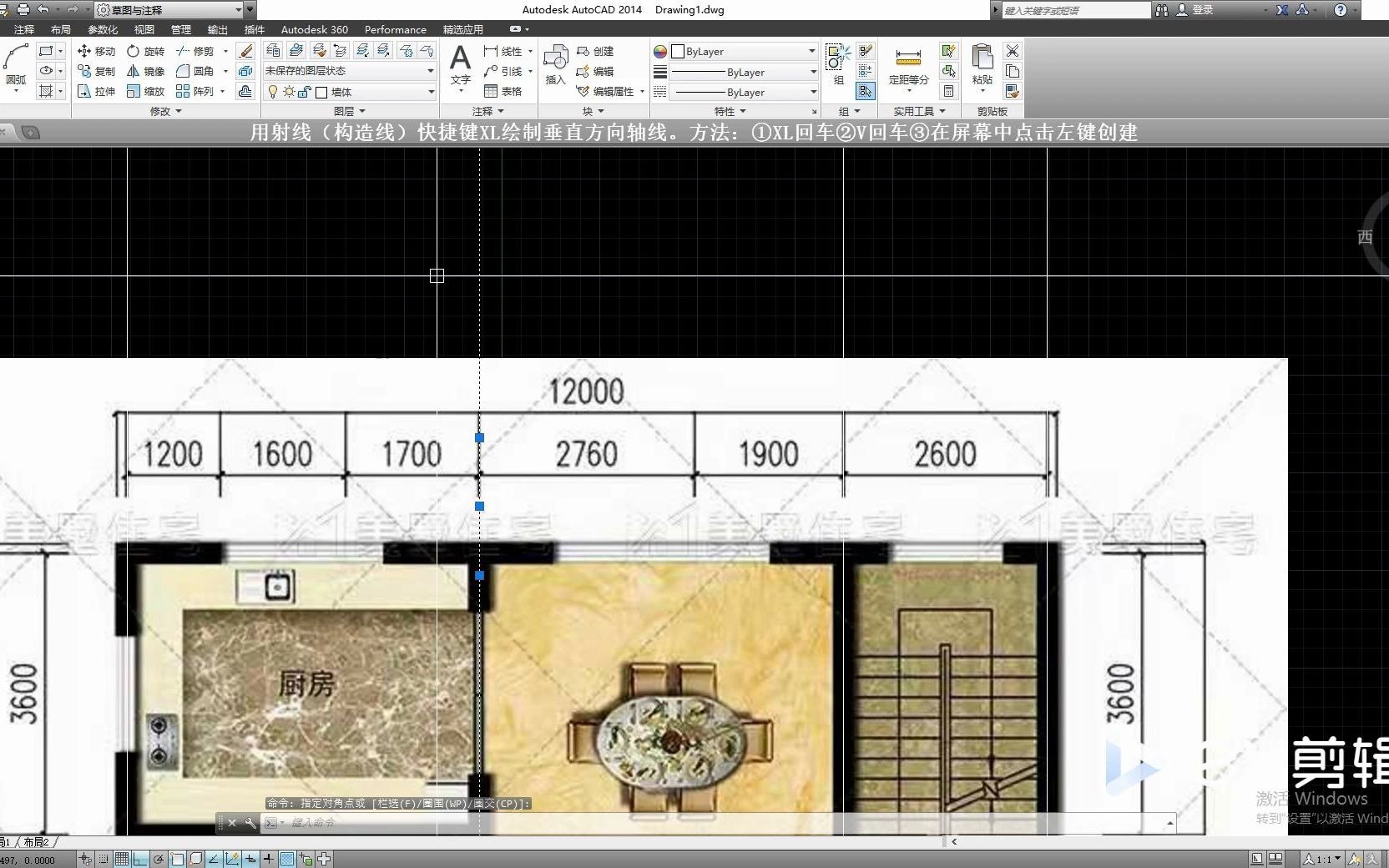Select the Trim (修剪) tool
1389x868 pixels.
point(194,51)
